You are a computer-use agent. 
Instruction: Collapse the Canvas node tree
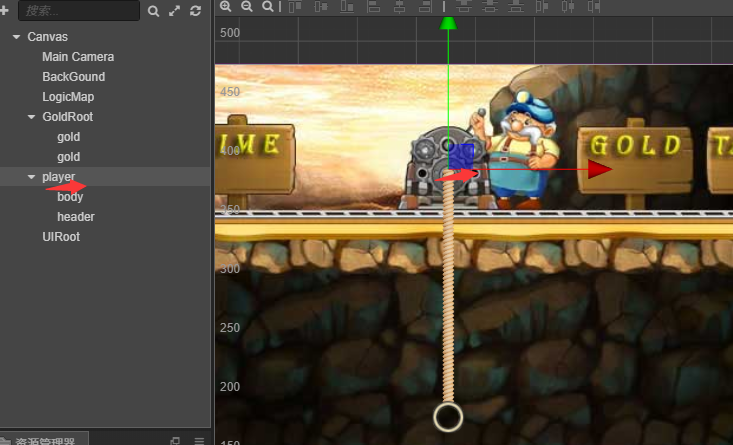tap(16, 36)
